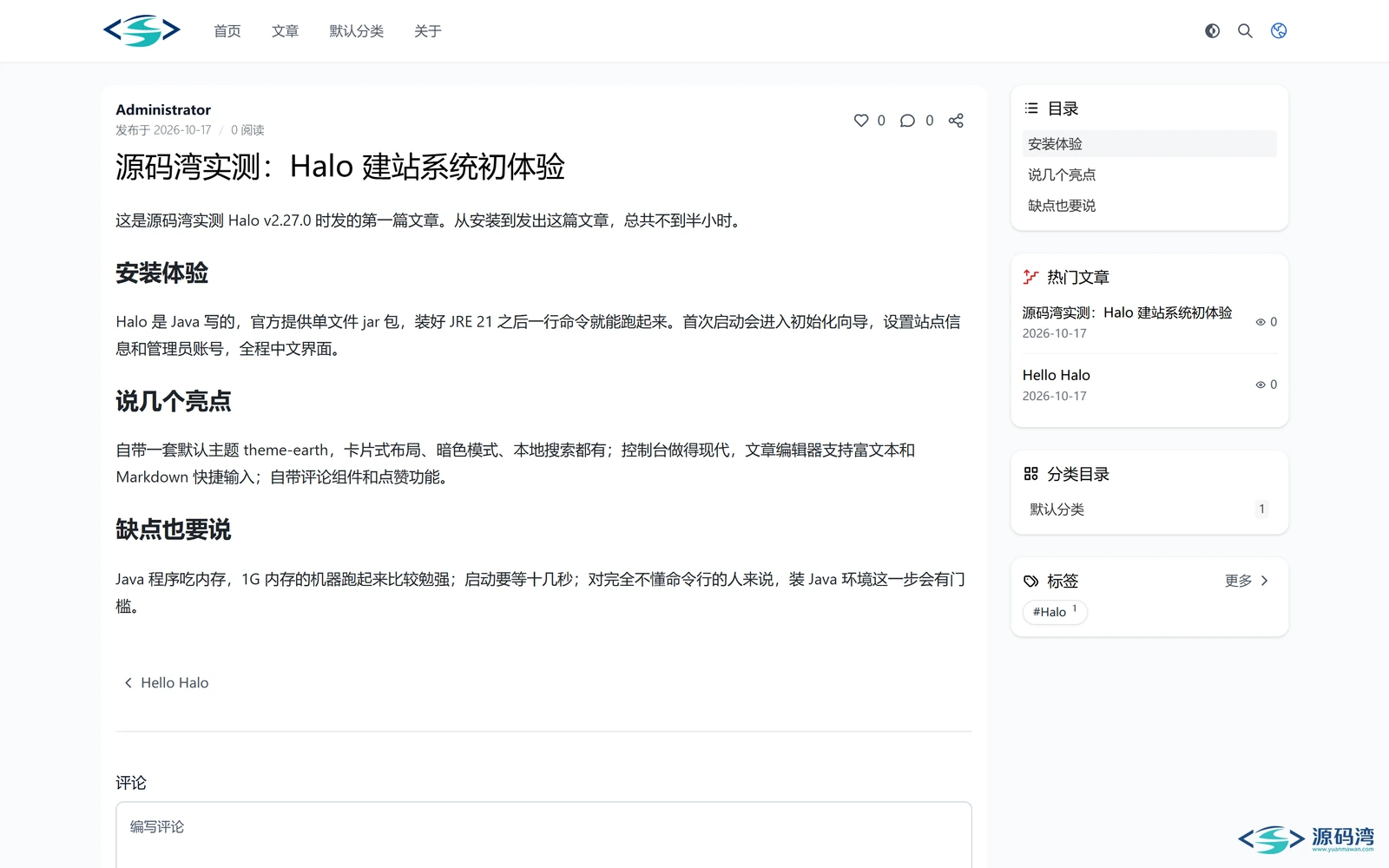
Task: Click the 0 阅读 read count
Action: click(x=247, y=130)
